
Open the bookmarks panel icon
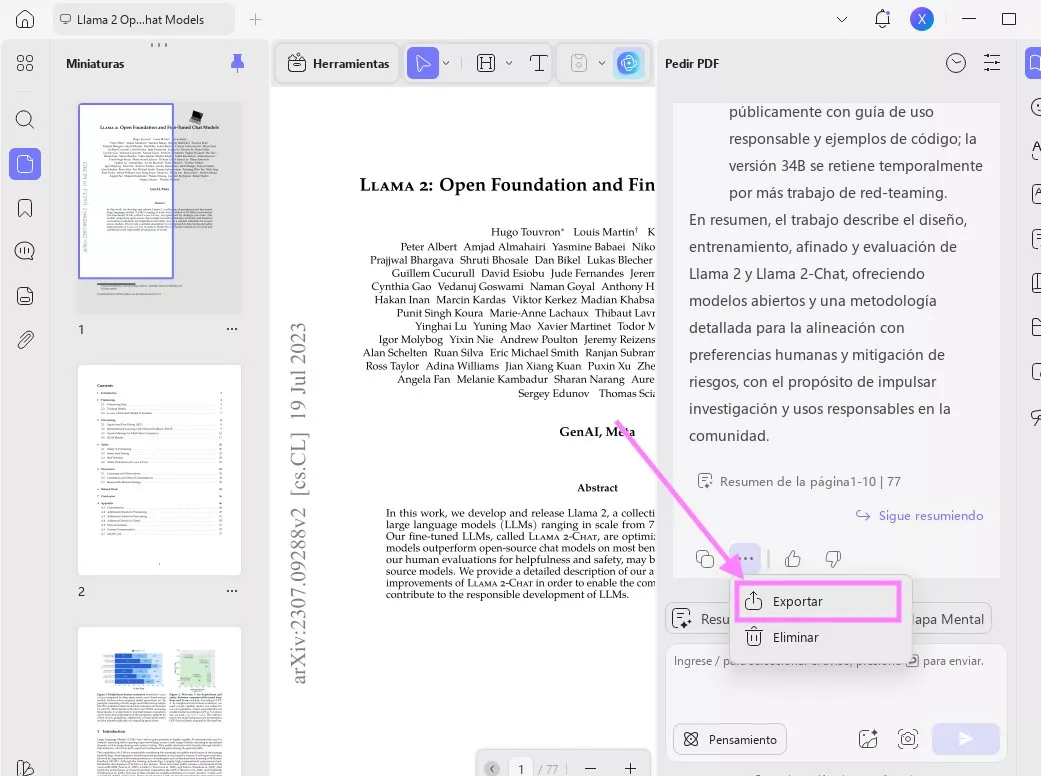tap(25, 208)
